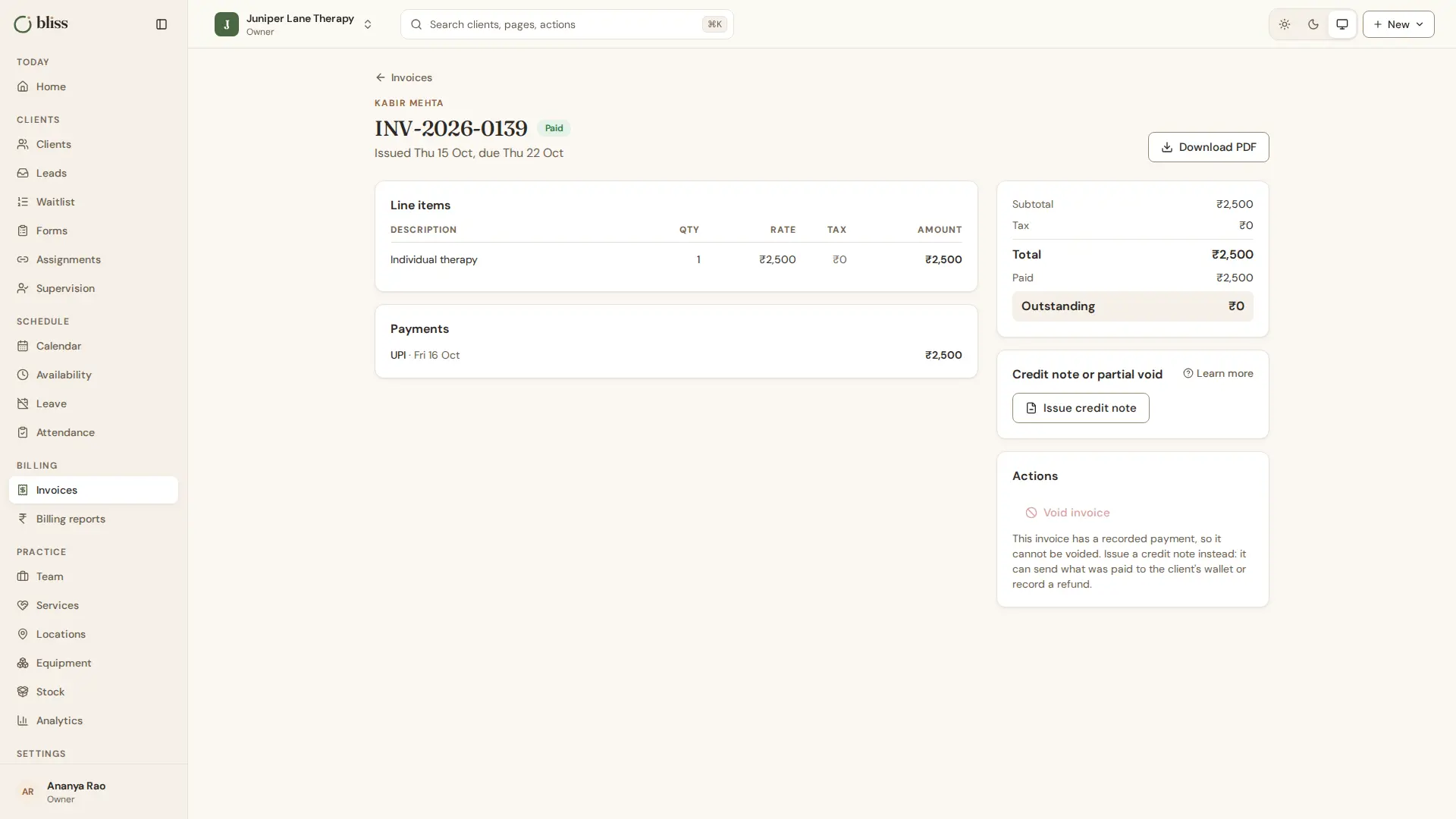Click the search magnifier icon
Viewport: 1456px width, 819px height.
pyautogui.click(x=416, y=24)
